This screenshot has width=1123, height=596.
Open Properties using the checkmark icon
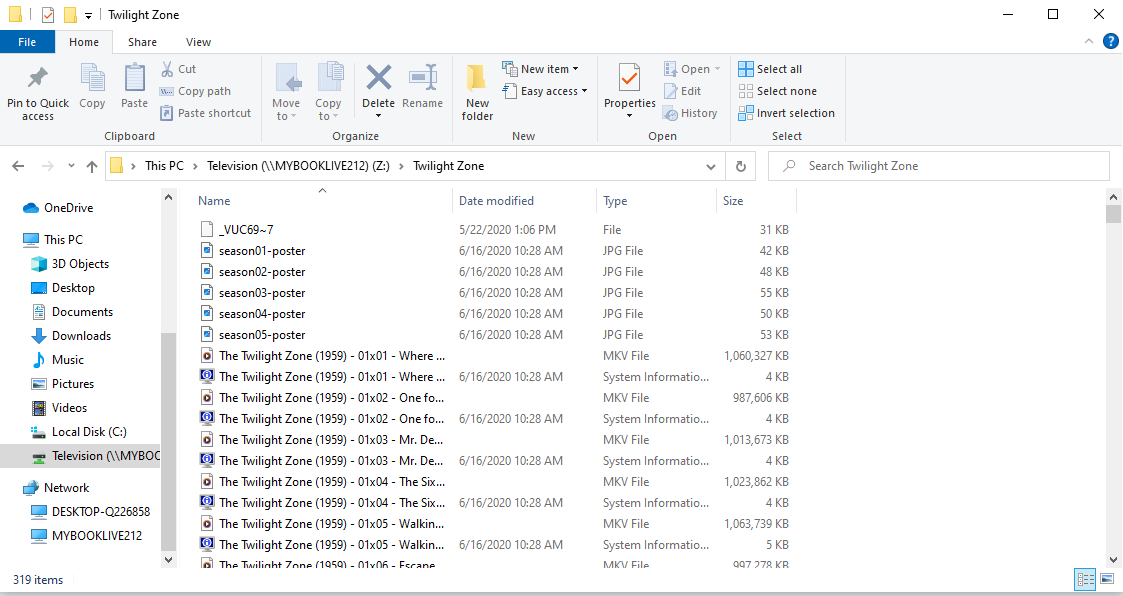(x=629, y=78)
